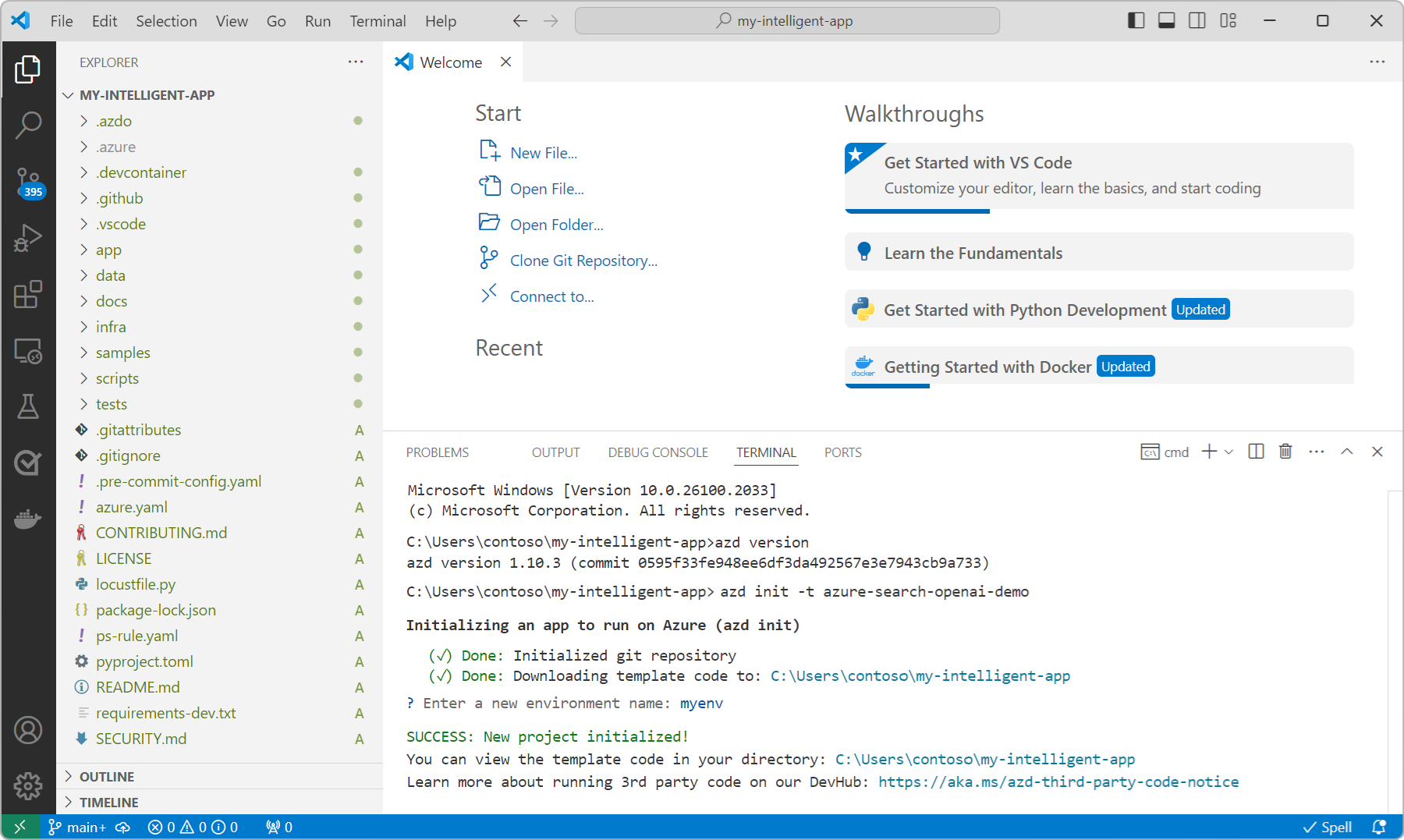
Task: Open Source Control showing 395 pending changes
Action: pyautogui.click(x=29, y=181)
